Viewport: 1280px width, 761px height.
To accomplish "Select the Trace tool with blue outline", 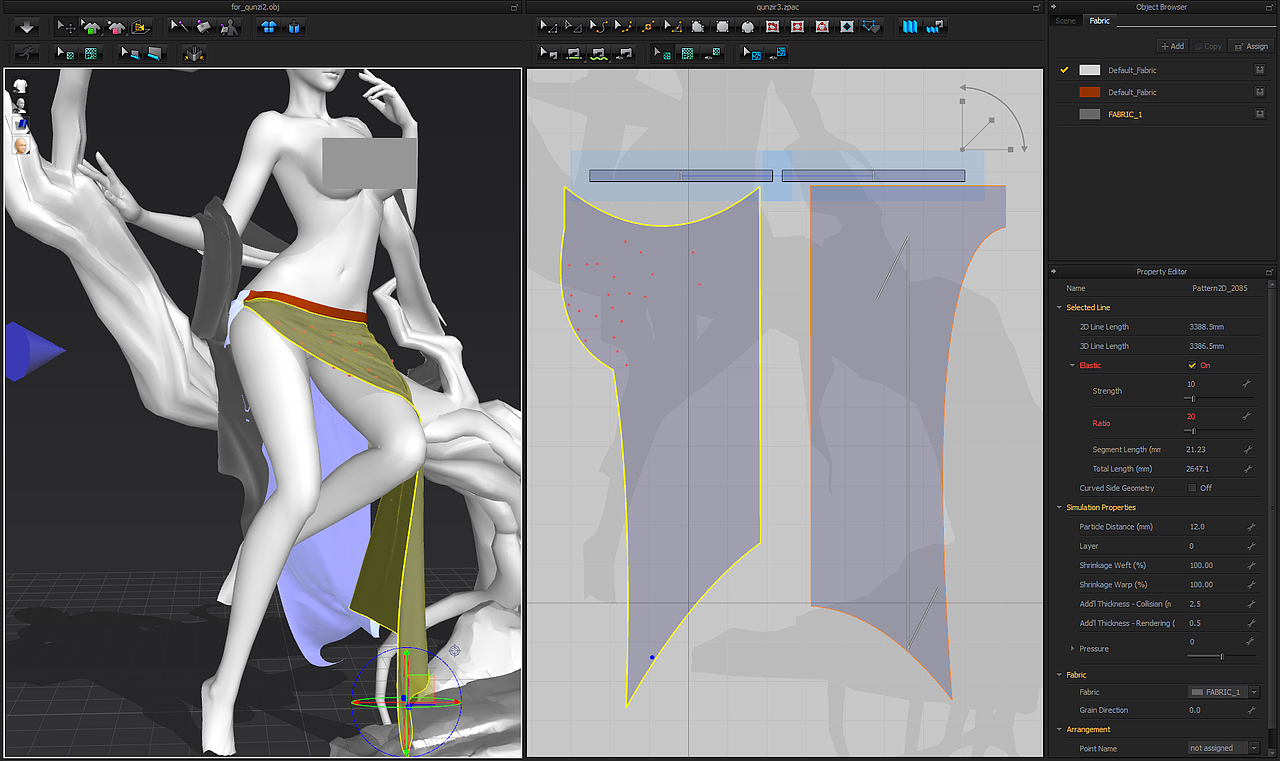I will [x=871, y=27].
